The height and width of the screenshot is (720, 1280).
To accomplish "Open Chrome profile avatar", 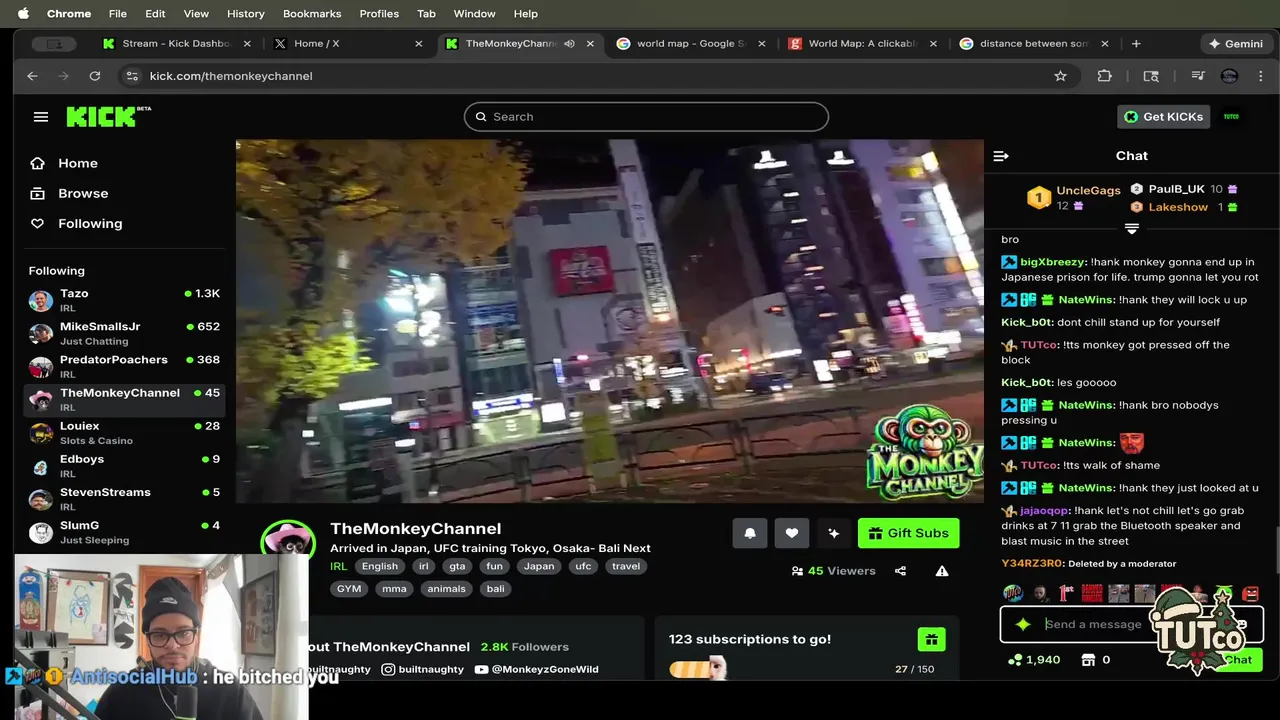I will 1230,76.
